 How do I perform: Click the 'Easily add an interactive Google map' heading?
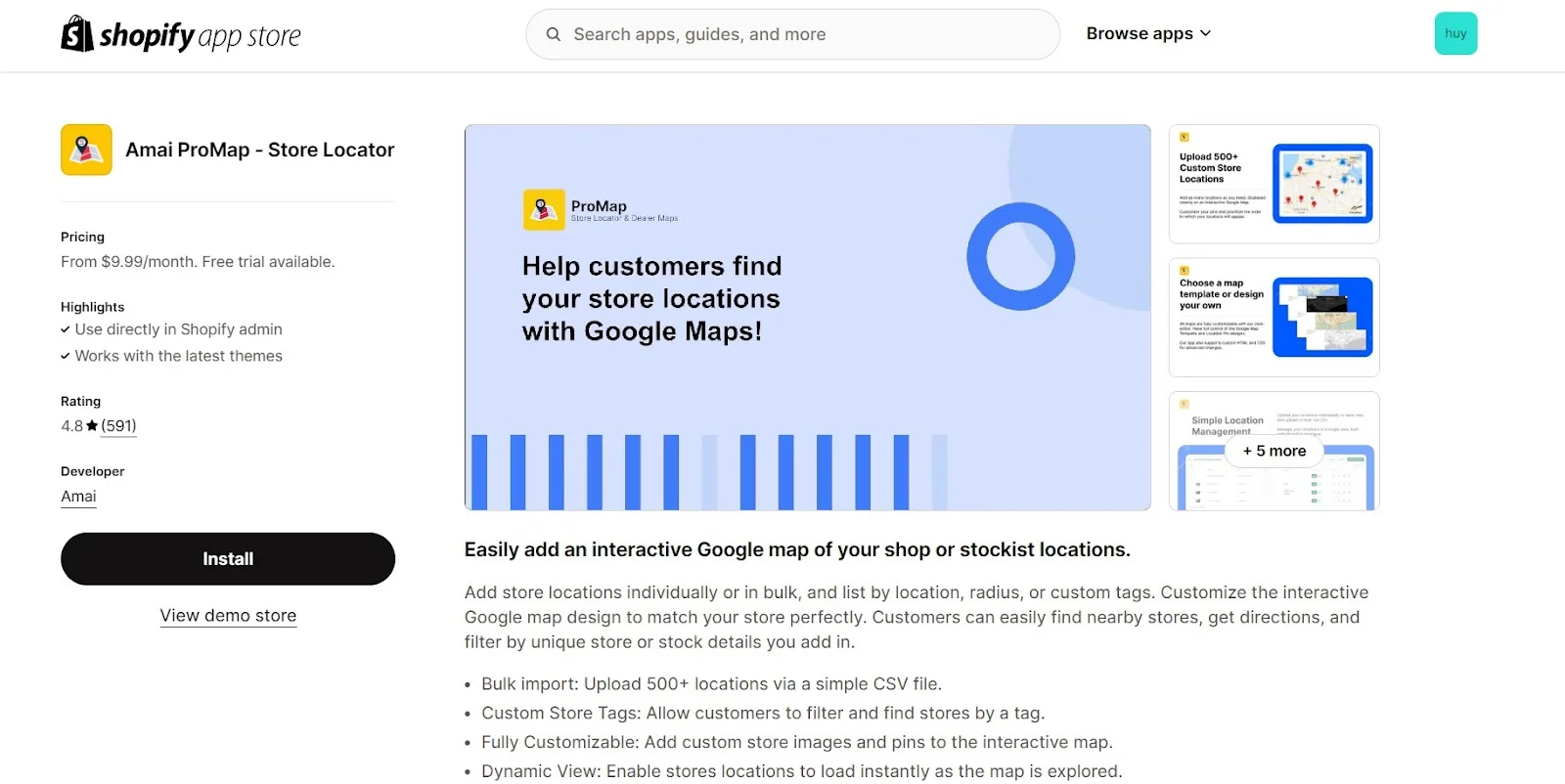[797, 549]
